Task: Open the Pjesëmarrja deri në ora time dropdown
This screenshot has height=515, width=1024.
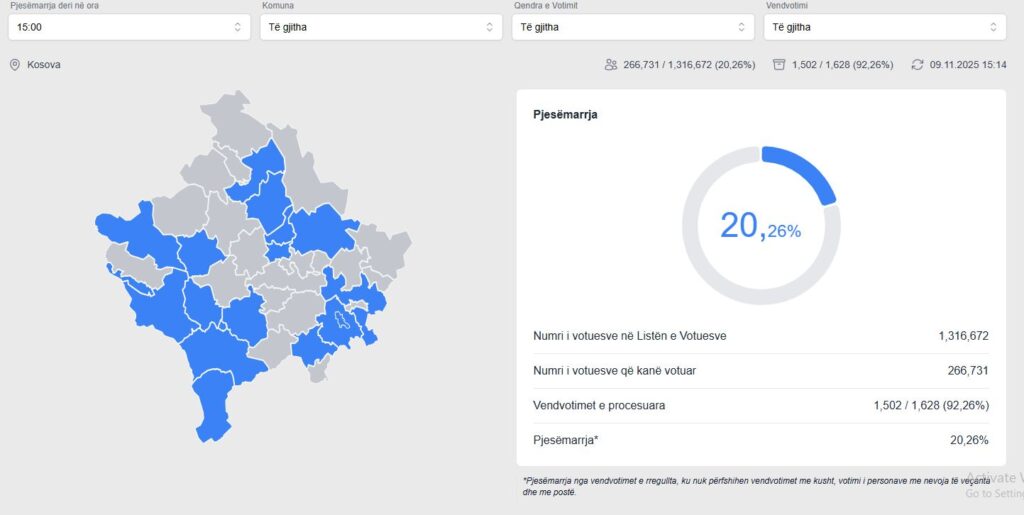Action: [x=128, y=27]
